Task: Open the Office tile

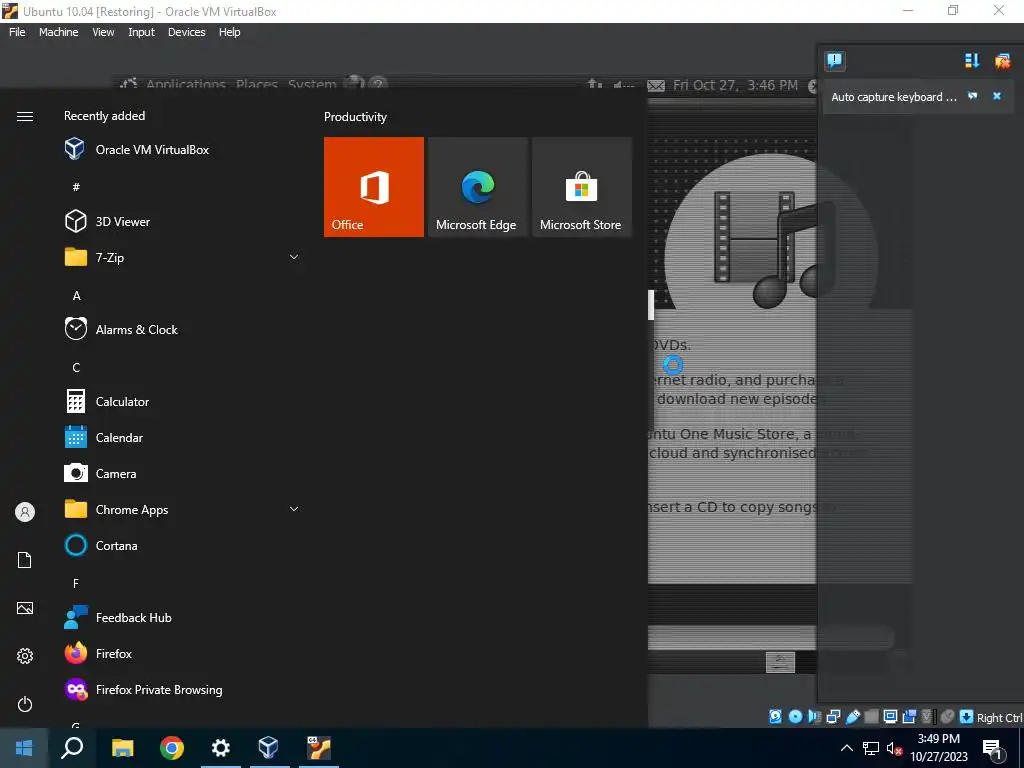Action: (x=374, y=187)
